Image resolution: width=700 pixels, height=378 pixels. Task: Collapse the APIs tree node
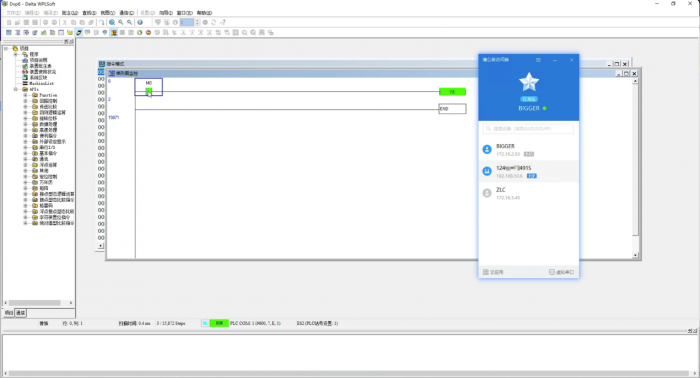click(16, 89)
